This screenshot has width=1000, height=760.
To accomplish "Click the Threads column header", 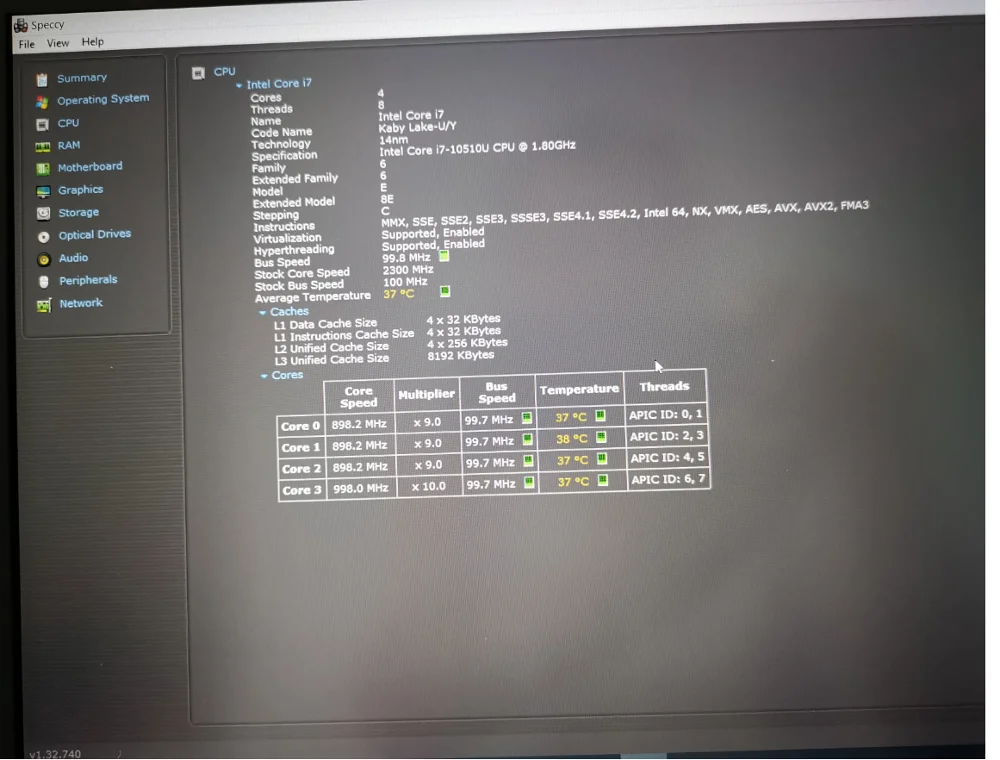I will click(x=665, y=387).
